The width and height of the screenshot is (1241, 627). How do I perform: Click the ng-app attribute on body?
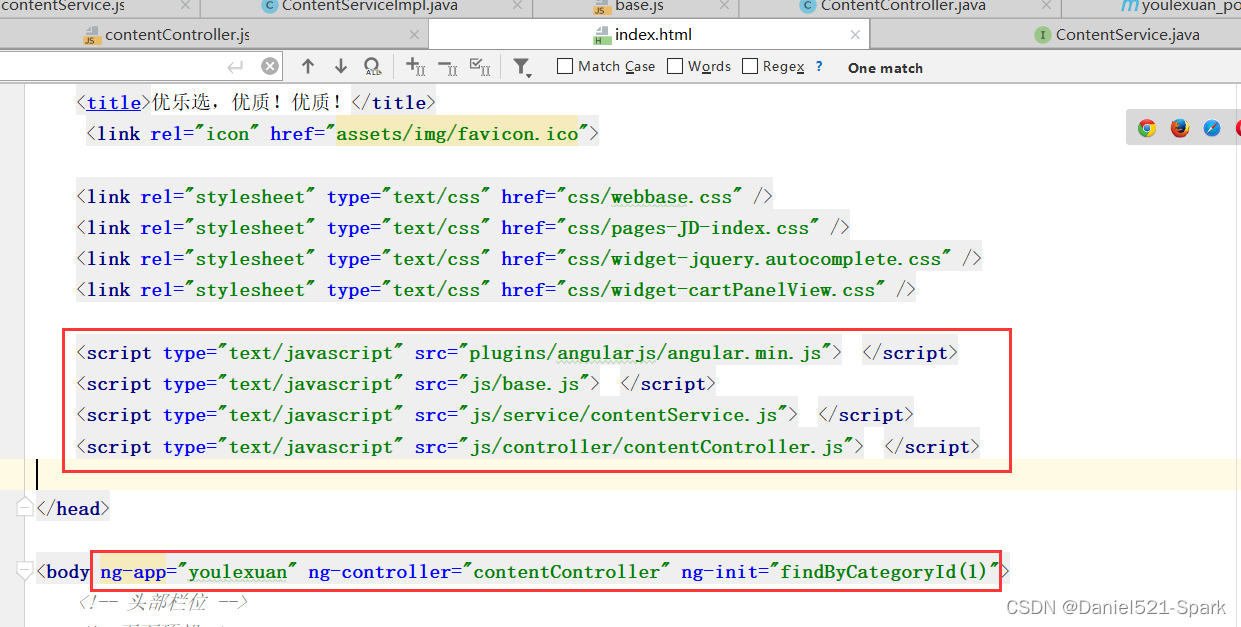click(132, 571)
